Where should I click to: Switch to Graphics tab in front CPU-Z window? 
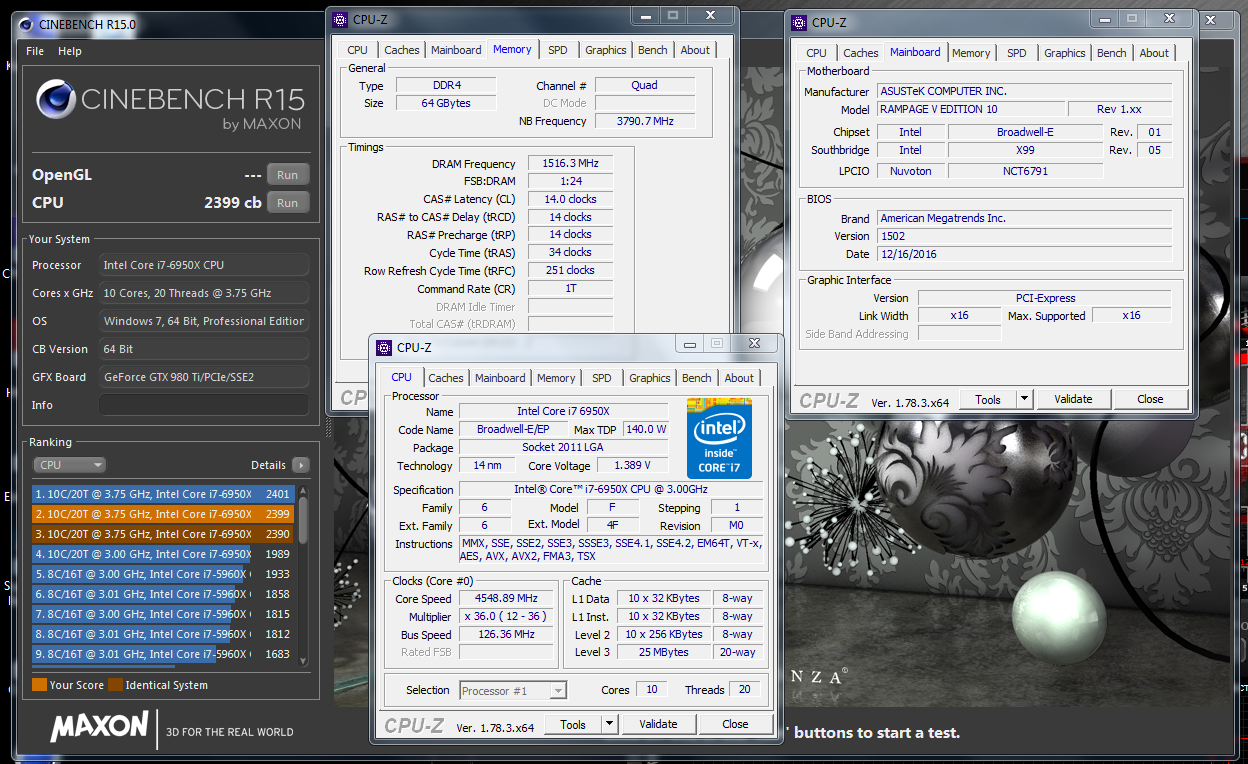point(650,378)
